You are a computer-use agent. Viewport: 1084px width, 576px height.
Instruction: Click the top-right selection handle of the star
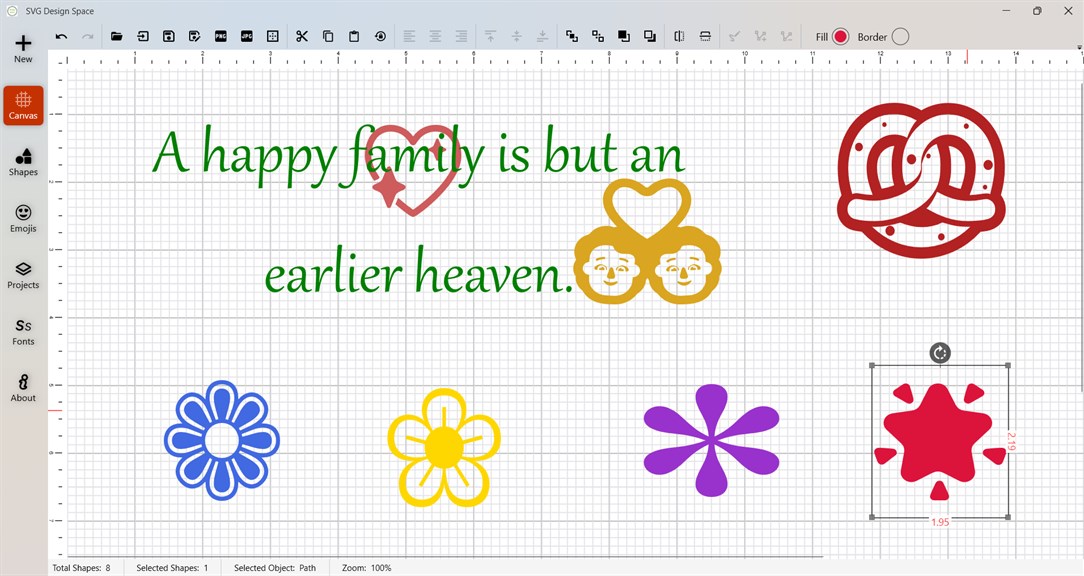(x=1008, y=366)
